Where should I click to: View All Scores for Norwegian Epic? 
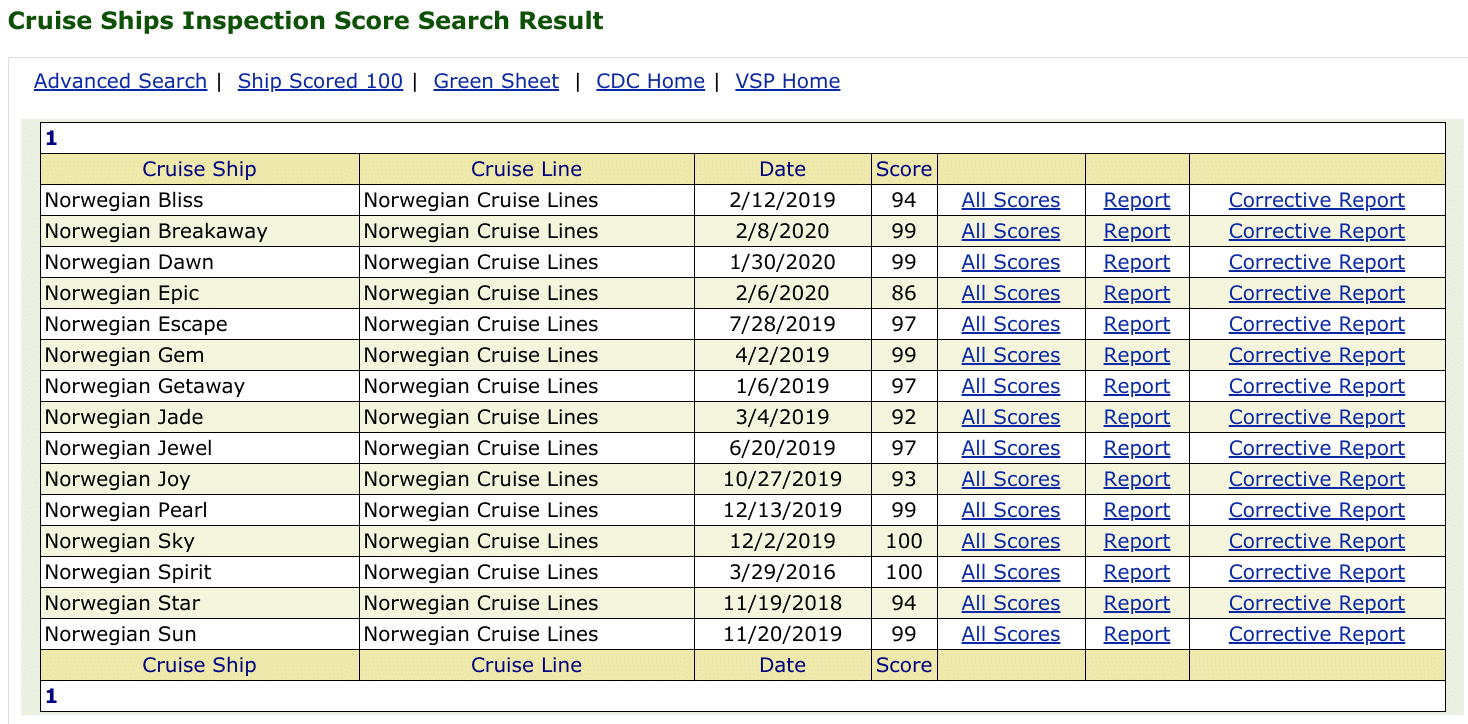click(1011, 292)
